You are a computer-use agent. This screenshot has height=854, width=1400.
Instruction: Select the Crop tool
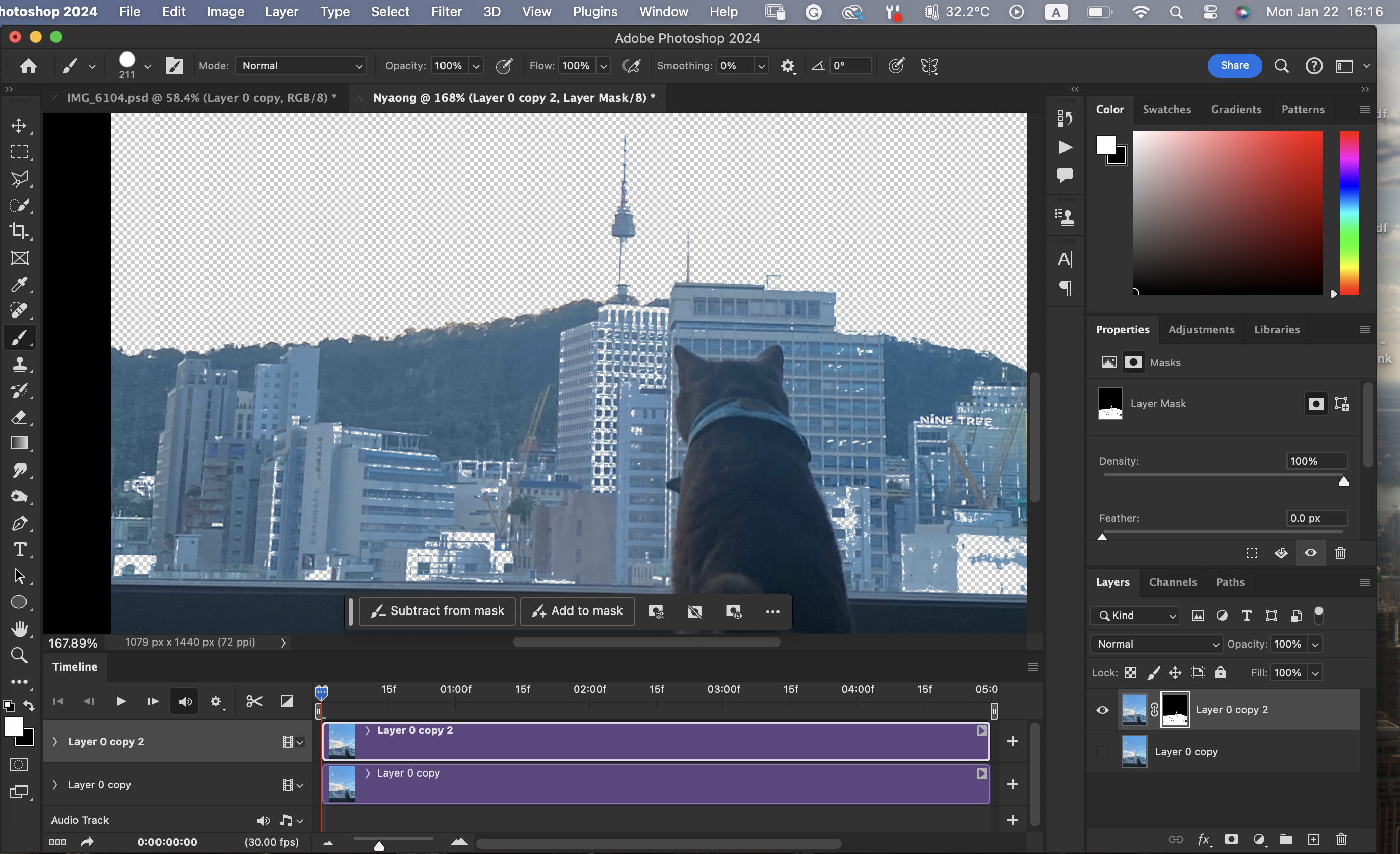coord(19,231)
